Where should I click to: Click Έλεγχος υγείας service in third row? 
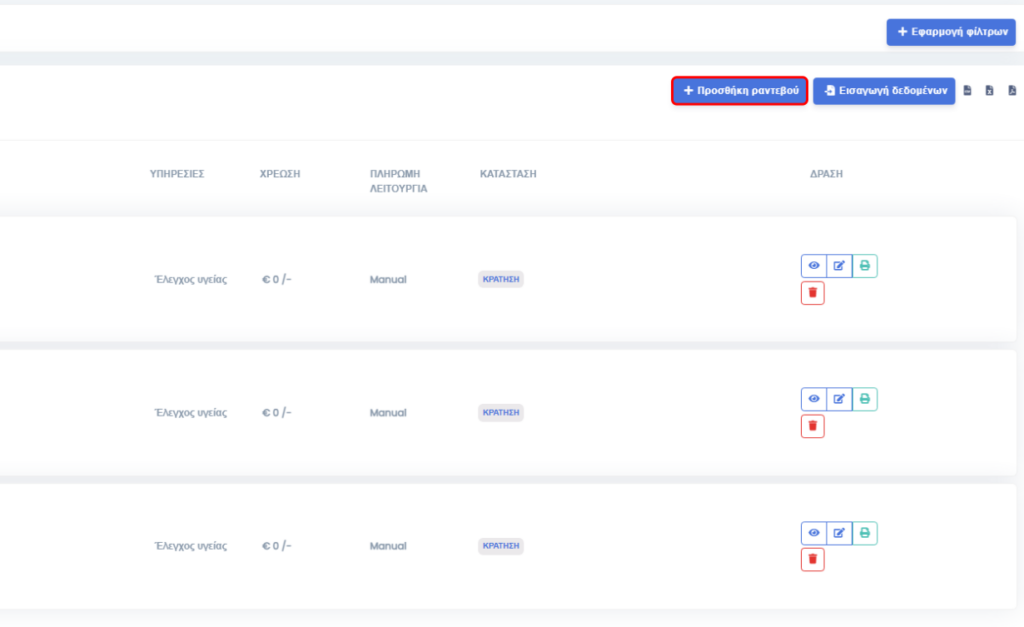click(191, 546)
